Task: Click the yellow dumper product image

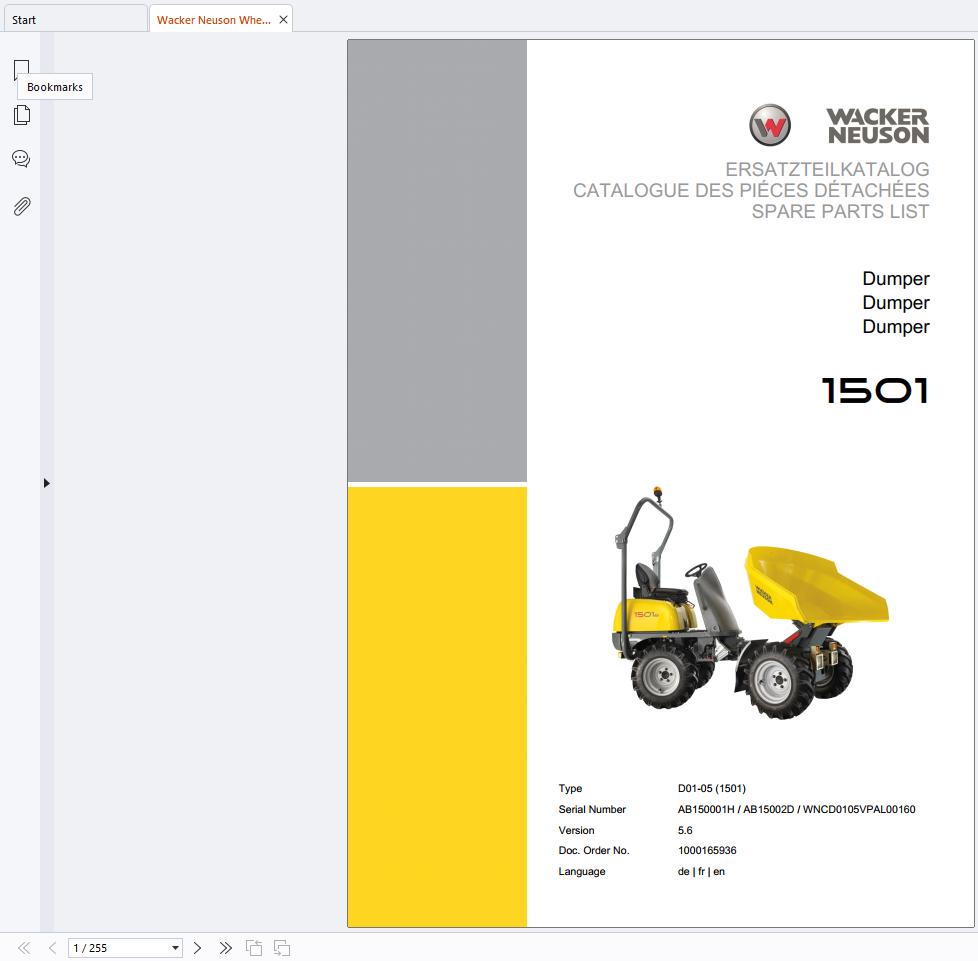Action: [750, 604]
